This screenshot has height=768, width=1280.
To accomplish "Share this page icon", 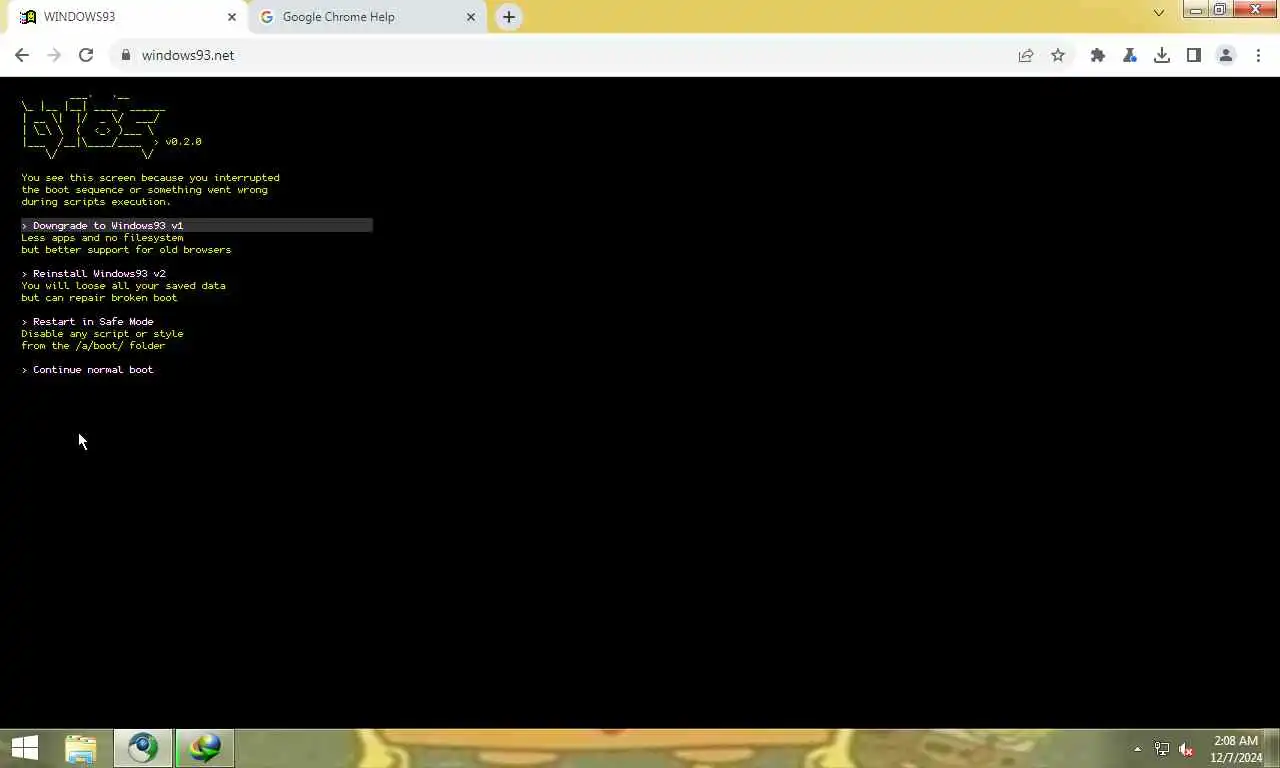I will [x=1026, y=55].
